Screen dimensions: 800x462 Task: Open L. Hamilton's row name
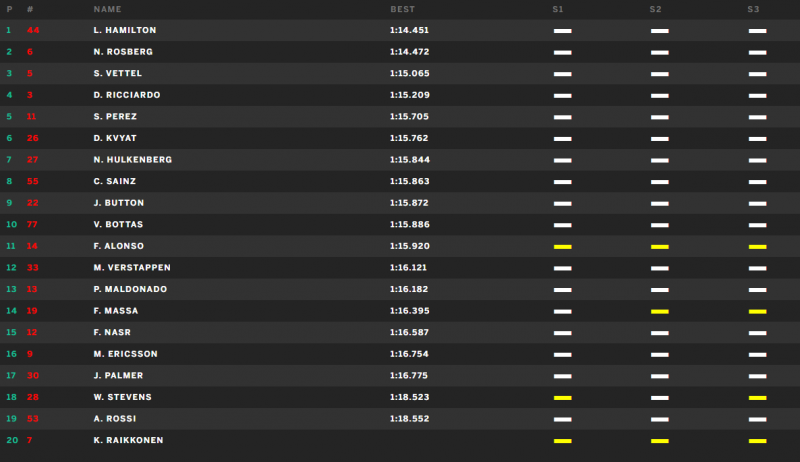[x=125, y=30]
